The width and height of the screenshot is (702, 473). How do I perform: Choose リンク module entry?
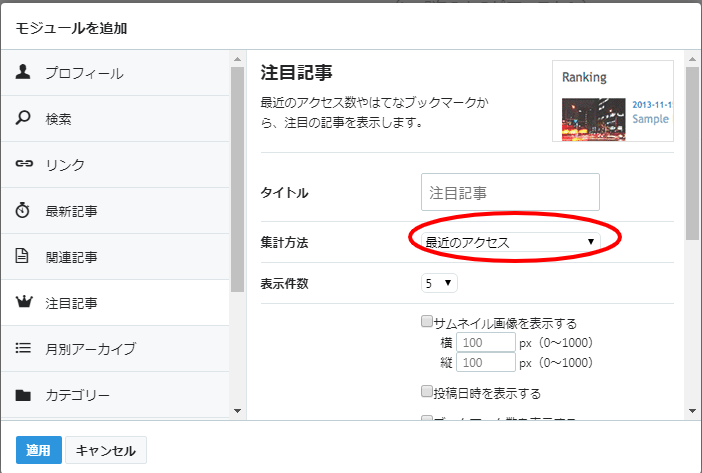point(115,165)
